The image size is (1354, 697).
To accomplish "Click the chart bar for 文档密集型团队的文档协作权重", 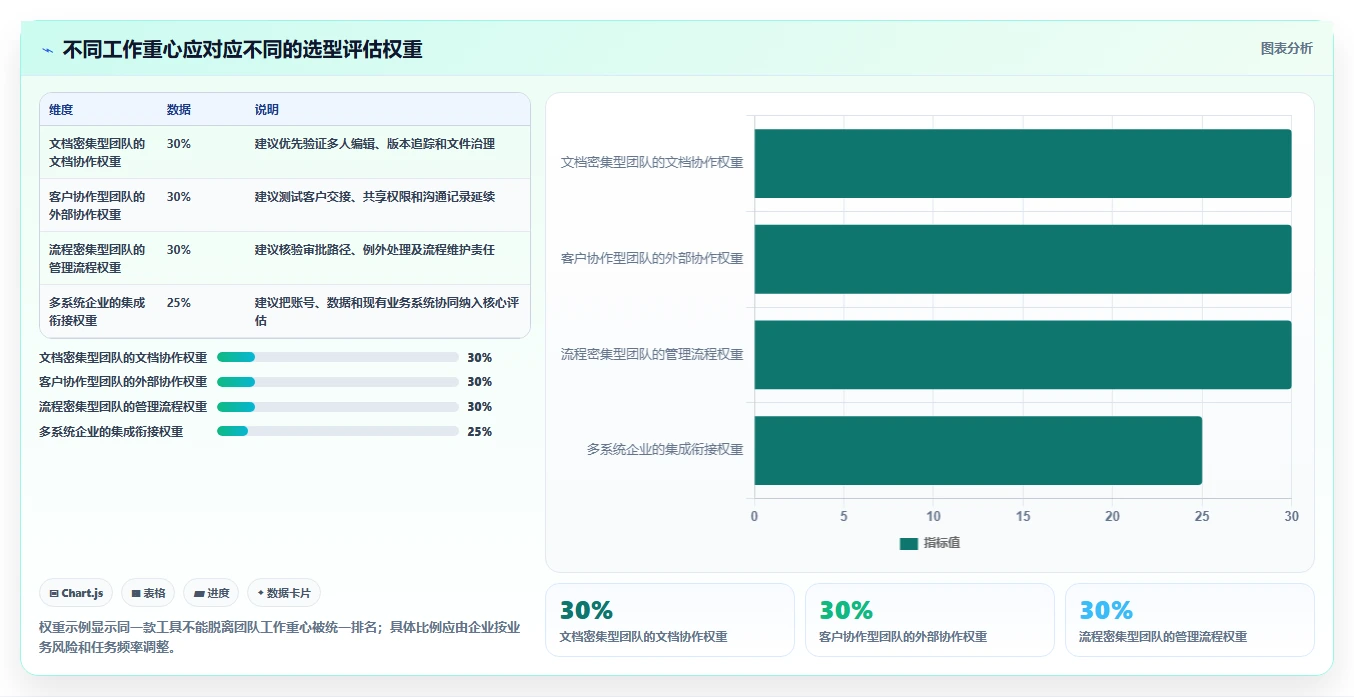I will pyautogui.click(x=1022, y=163).
